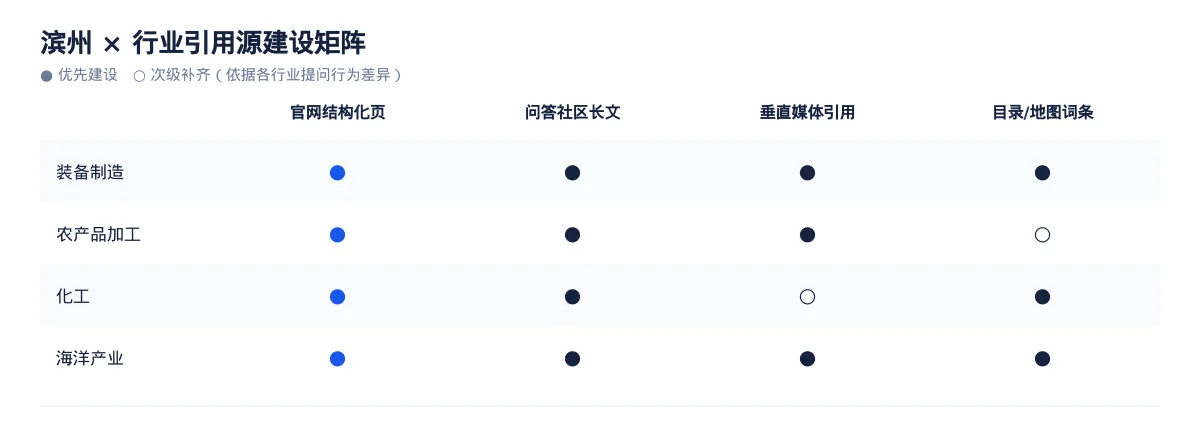Click the 目录/地图词条 column header
Viewport: 1200px width, 430px height.
[x=1042, y=112]
